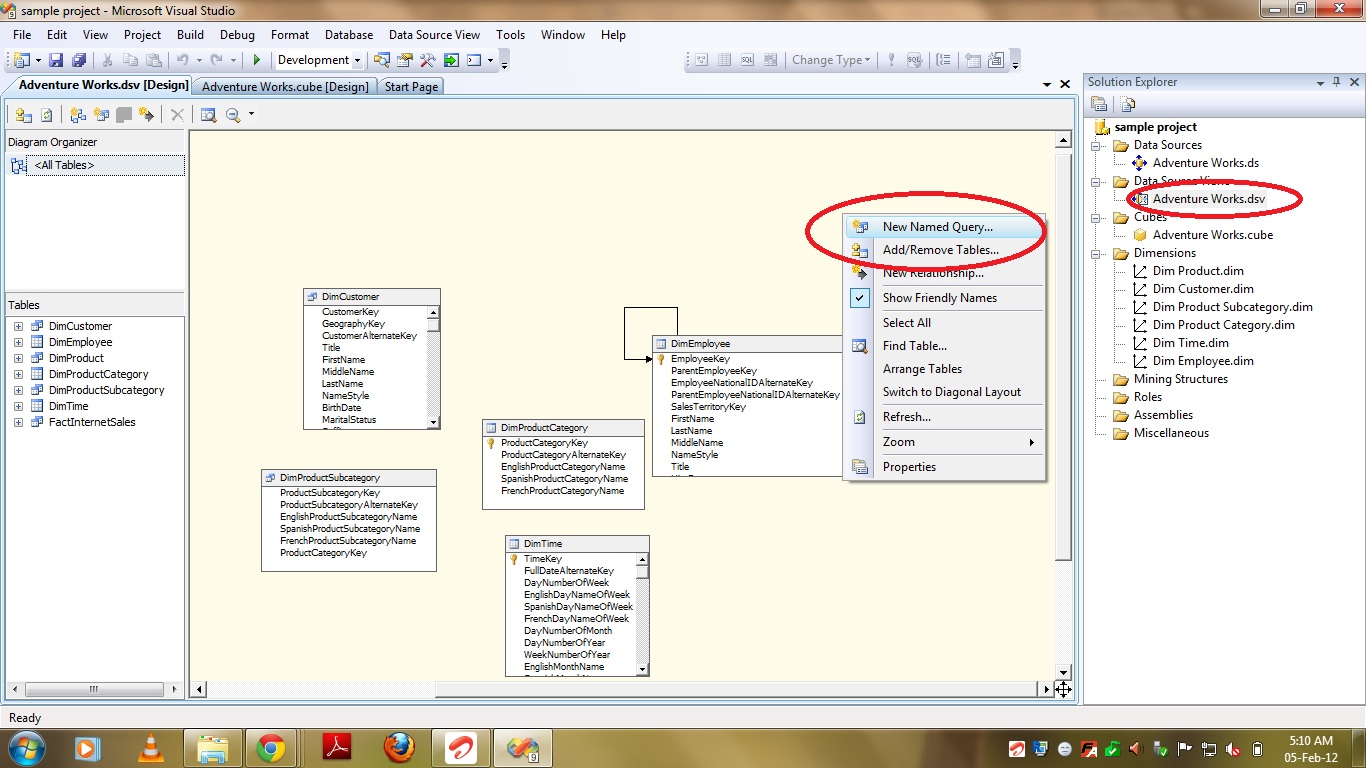Select <All Tables> in Diagram Organizer

64,165
